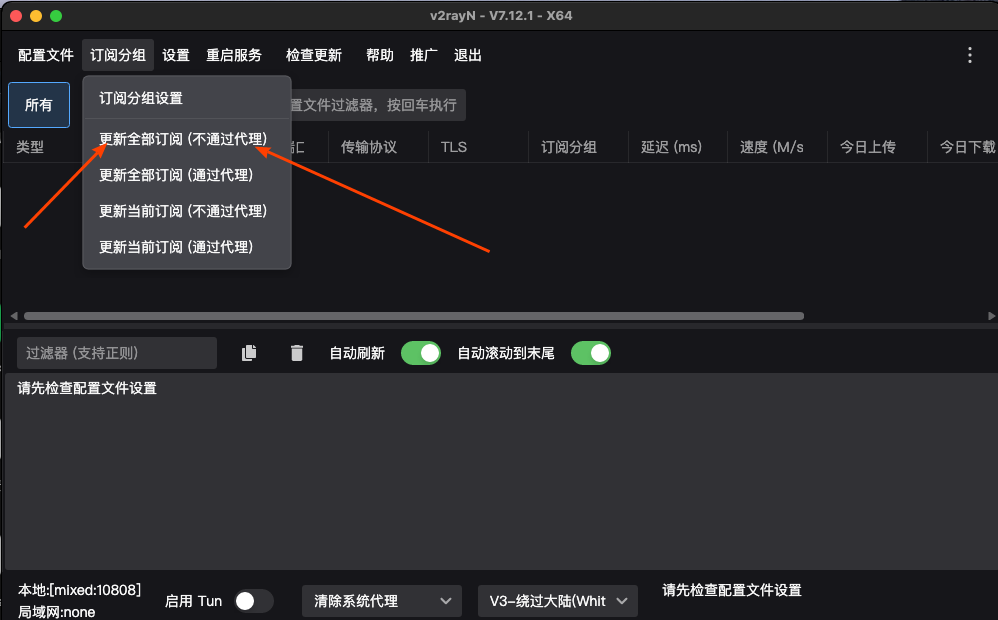This screenshot has height=620, width=998.
Task: Toggle the 自动刷新 switch
Action: [421, 353]
